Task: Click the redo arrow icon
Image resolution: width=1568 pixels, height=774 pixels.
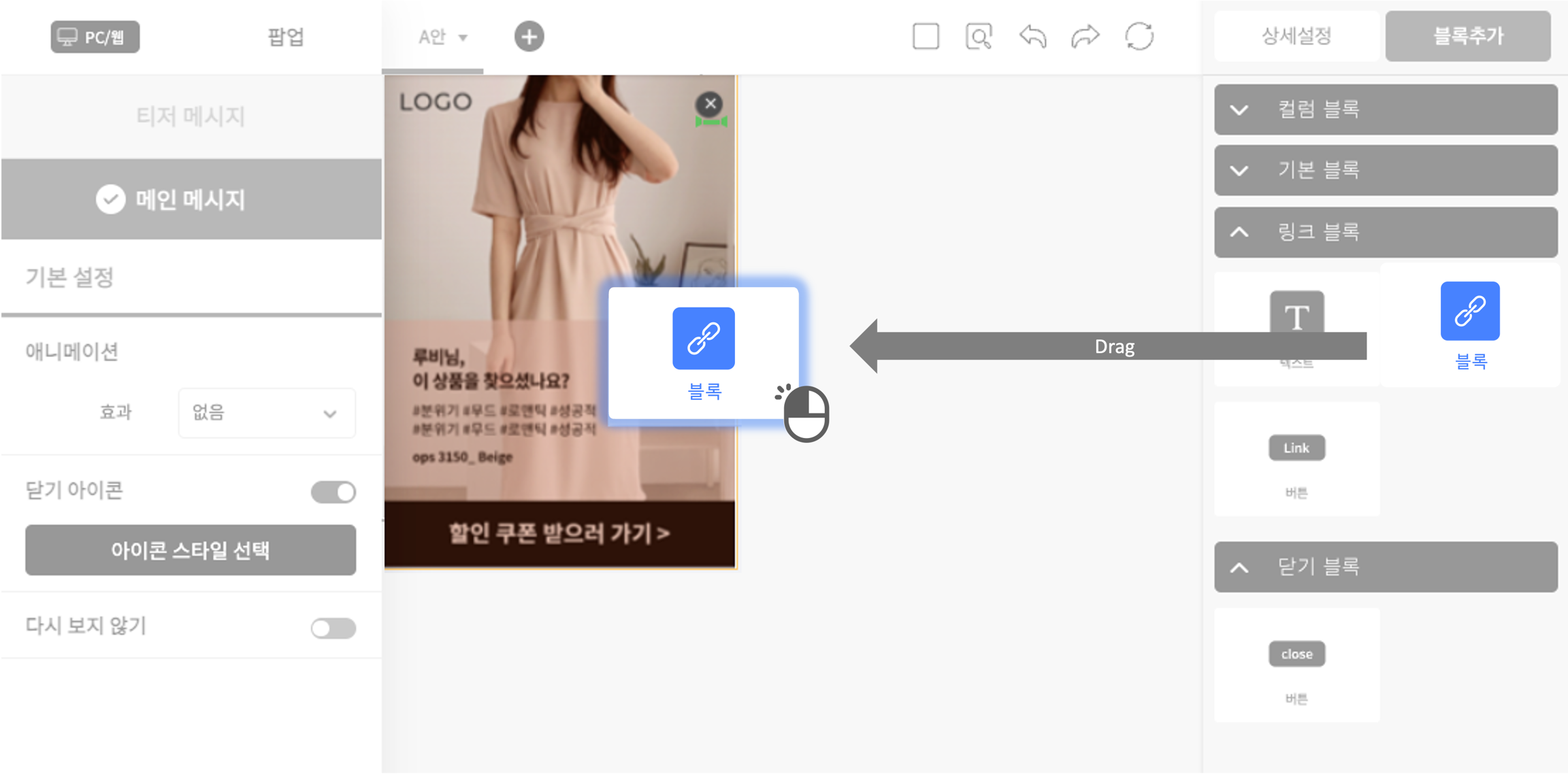Action: [x=1085, y=37]
